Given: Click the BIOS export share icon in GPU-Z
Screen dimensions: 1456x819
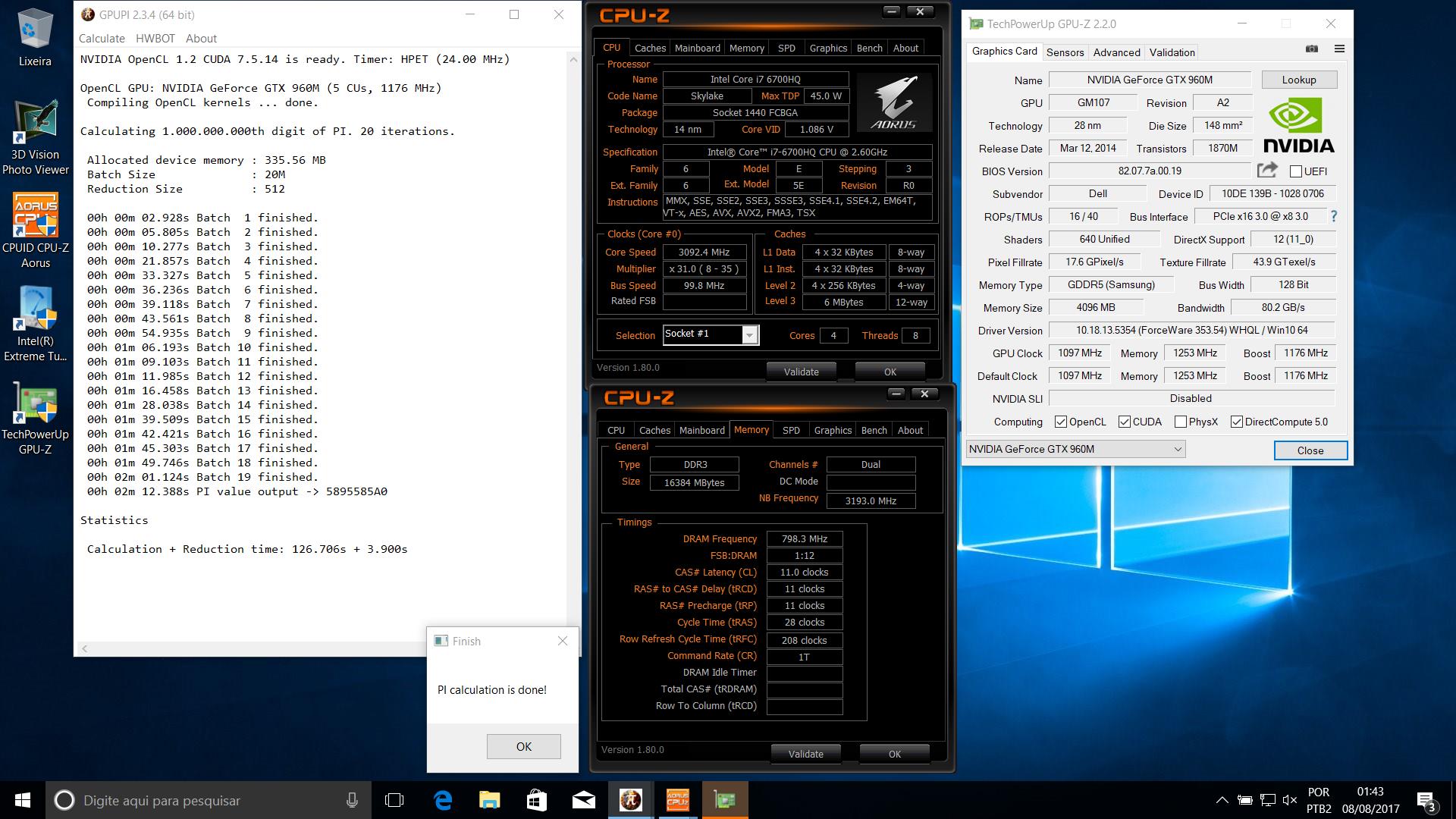Looking at the screenshot, I should coord(1267,170).
